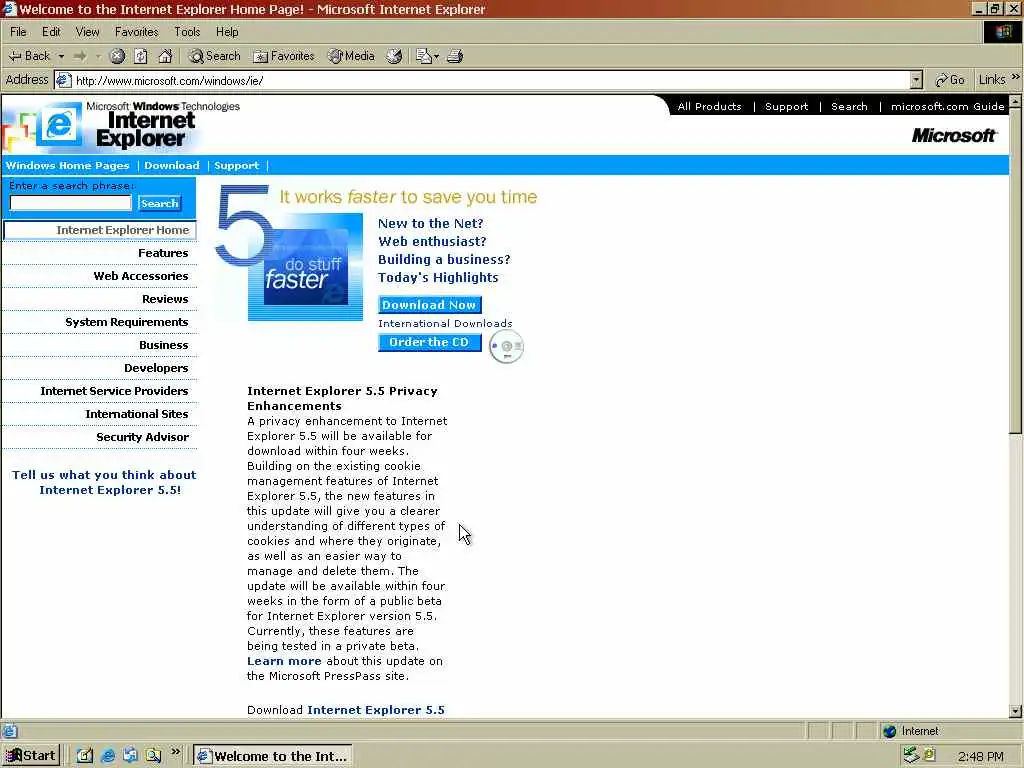1024x768 pixels.
Task: Click the page scrollbar down arrow
Action: (x=1016, y=711)
